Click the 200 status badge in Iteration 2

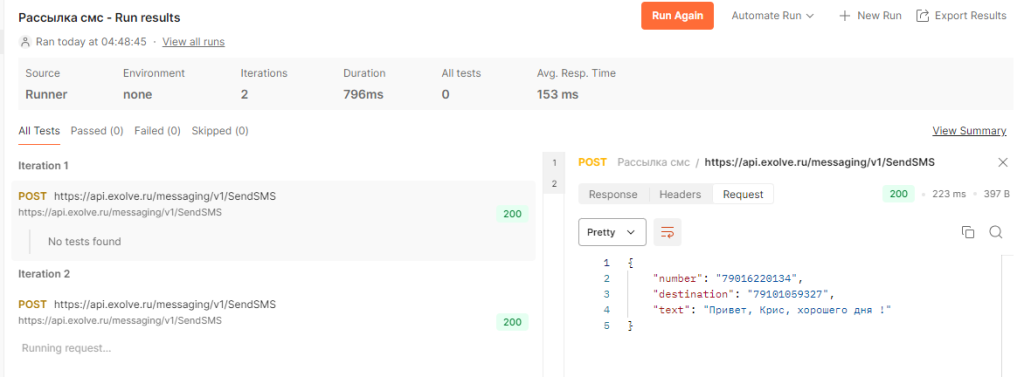click(x=513, y=322)
